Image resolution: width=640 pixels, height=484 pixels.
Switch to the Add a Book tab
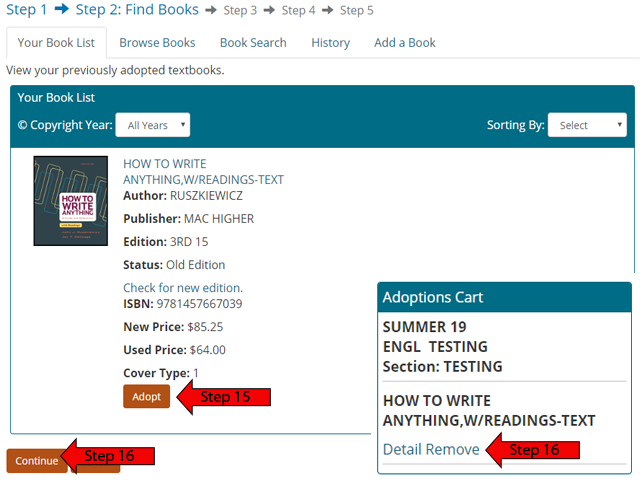pos(405,42)
